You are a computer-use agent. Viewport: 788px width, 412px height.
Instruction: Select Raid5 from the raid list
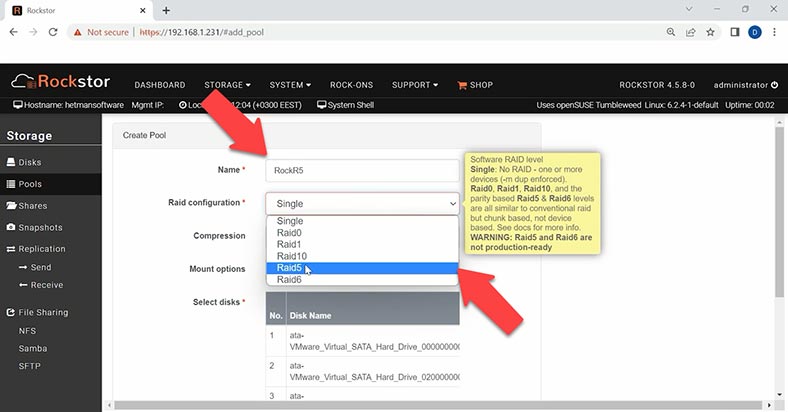[x=362, y=268]
